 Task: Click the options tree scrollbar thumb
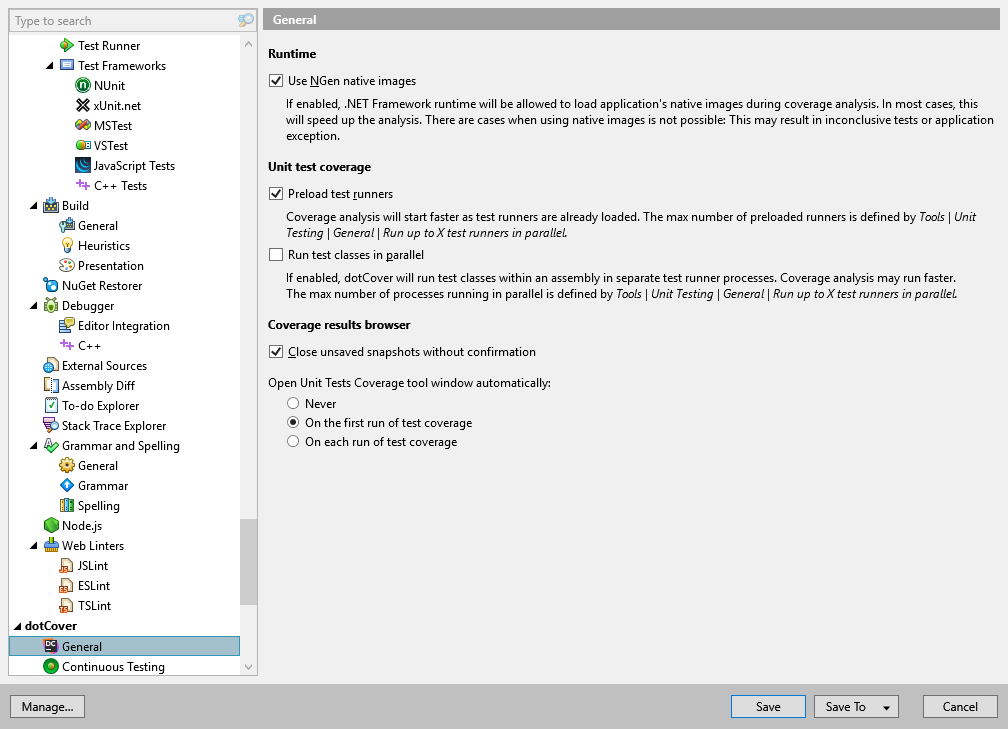pos(249,562)
